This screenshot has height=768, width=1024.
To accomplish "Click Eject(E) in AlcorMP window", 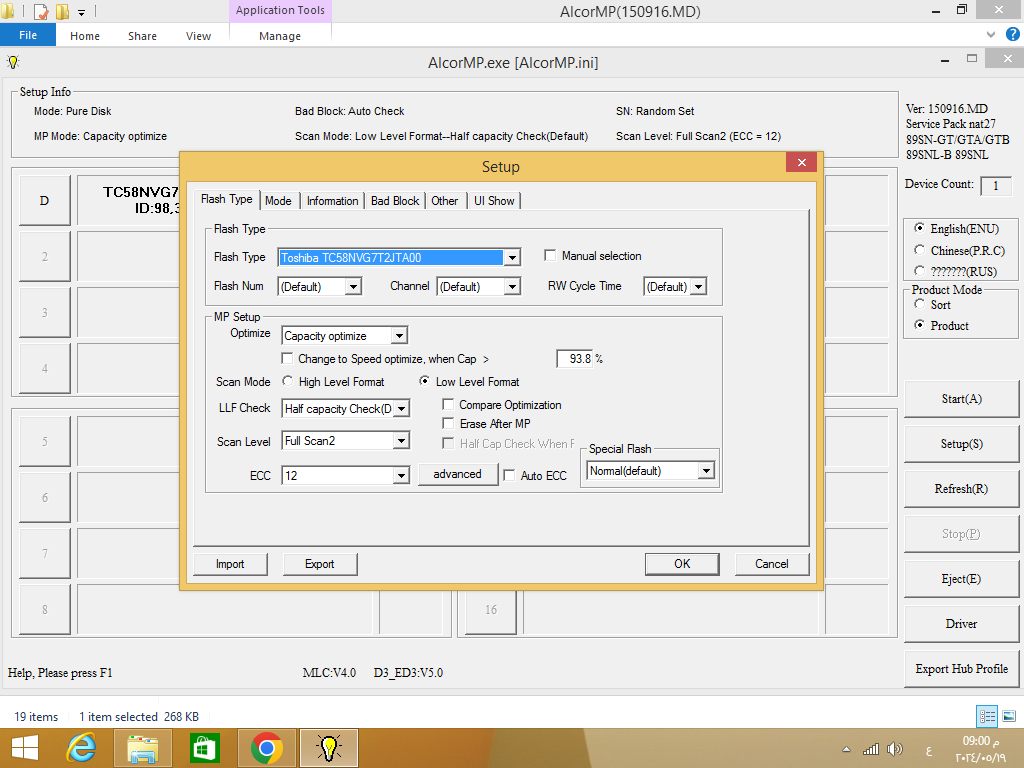I will 961,579.
